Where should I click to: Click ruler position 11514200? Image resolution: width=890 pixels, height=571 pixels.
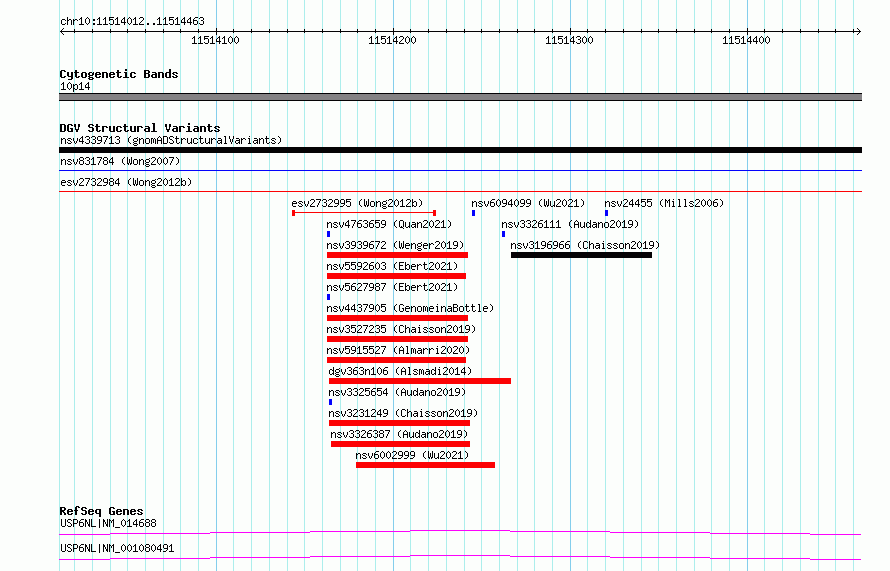pyautogui.click(x=392, y=40)
